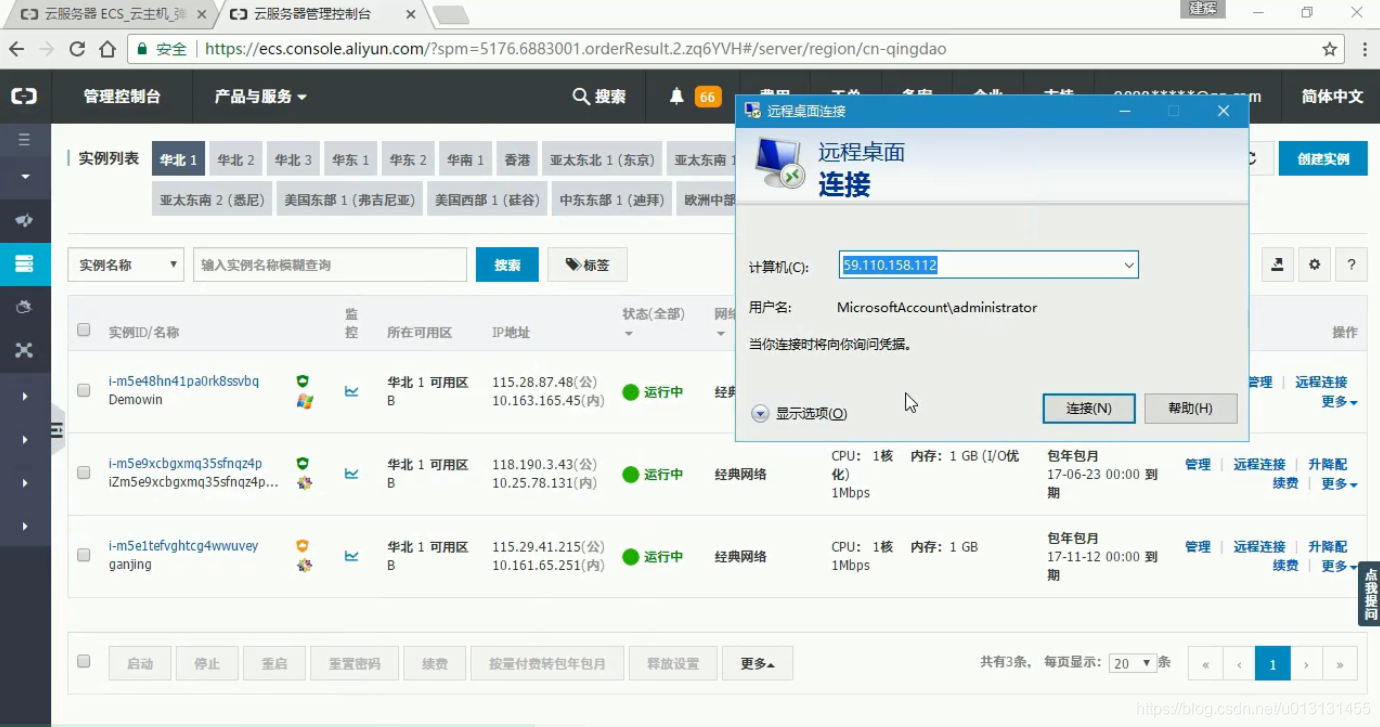Toggle bottom select-all checkbox
Screen dimensions: 1380x727
84,661
